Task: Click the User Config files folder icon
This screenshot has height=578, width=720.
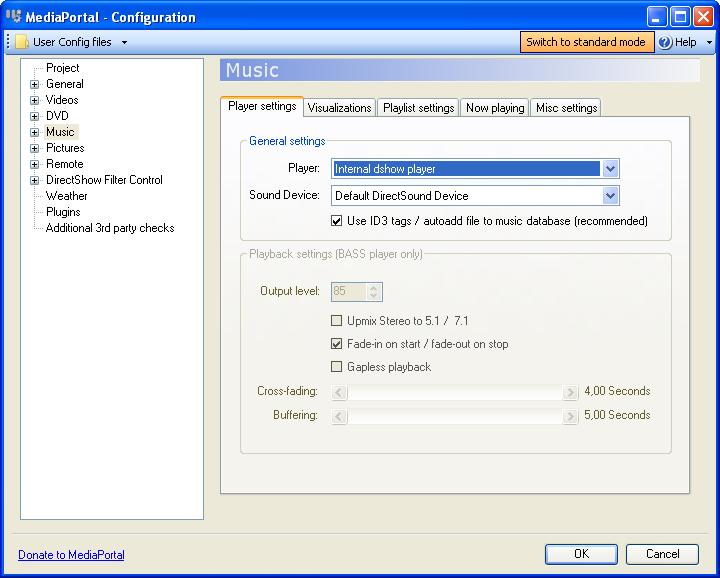Action: (x=21, y=42)
